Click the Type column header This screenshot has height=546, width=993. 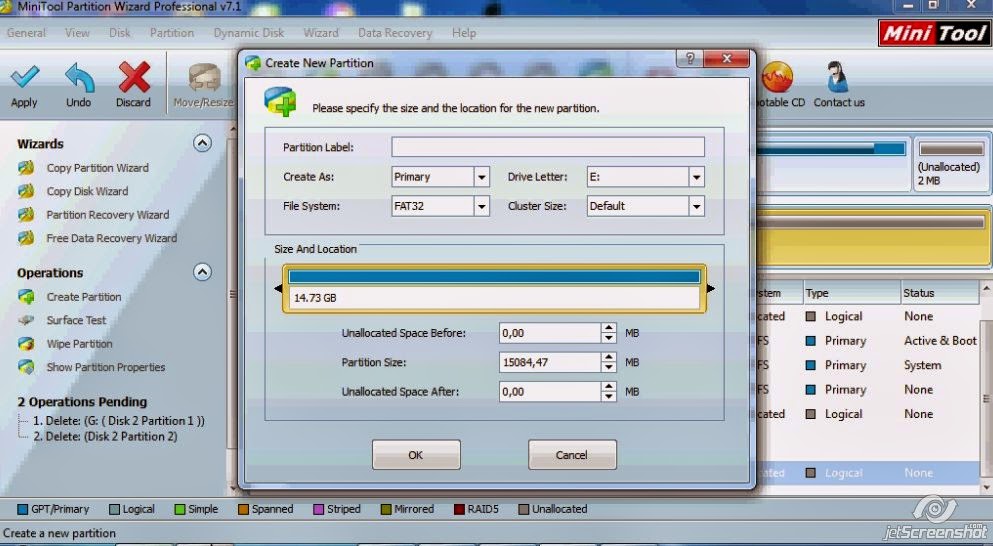click(x=851, y=293)
